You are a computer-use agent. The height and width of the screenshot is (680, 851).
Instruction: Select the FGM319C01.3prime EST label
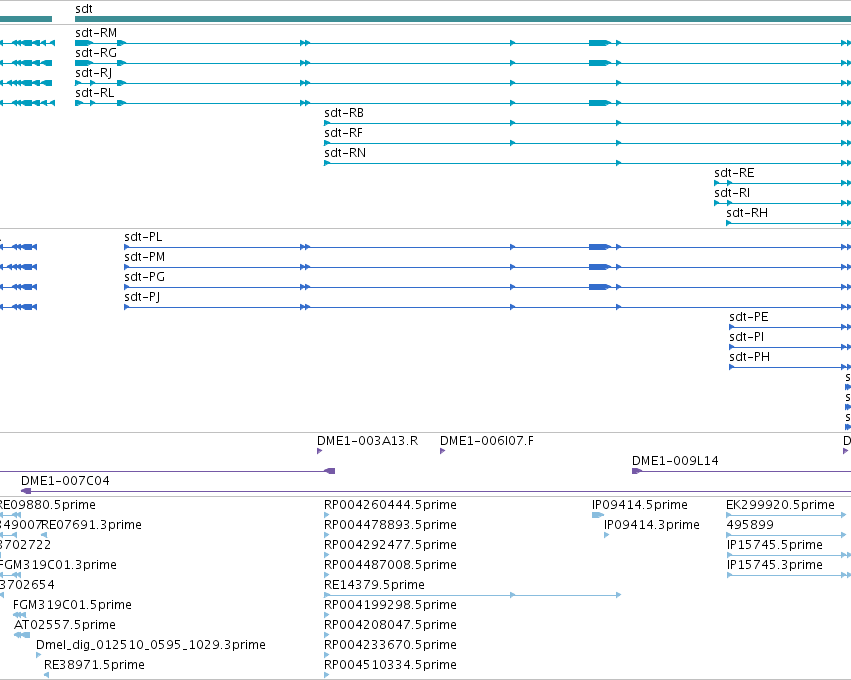58,565
